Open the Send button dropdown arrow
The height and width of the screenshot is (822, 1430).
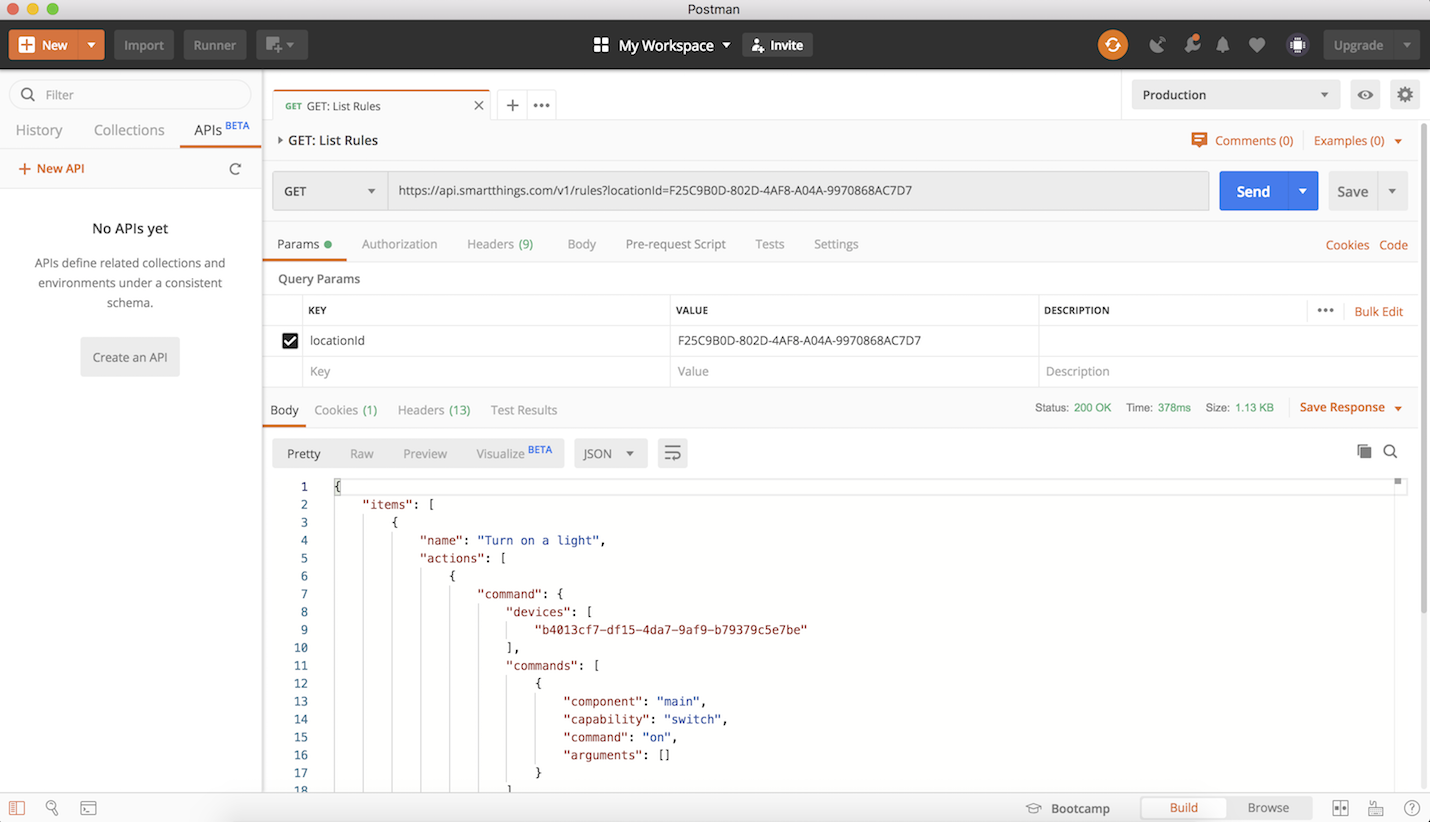tap(1302, 191)
